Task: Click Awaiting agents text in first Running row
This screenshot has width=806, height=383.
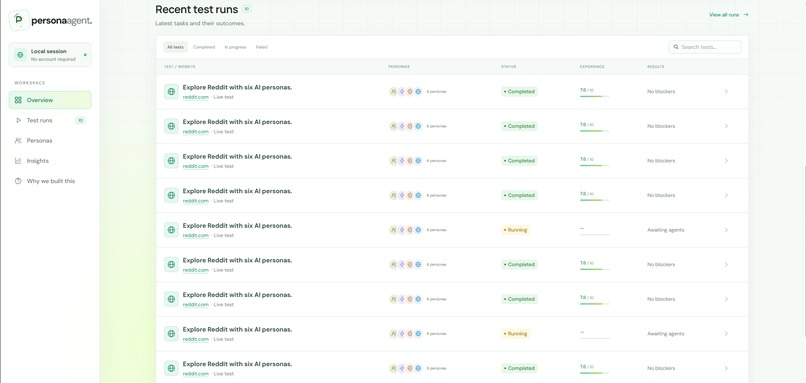Action: 666,230
